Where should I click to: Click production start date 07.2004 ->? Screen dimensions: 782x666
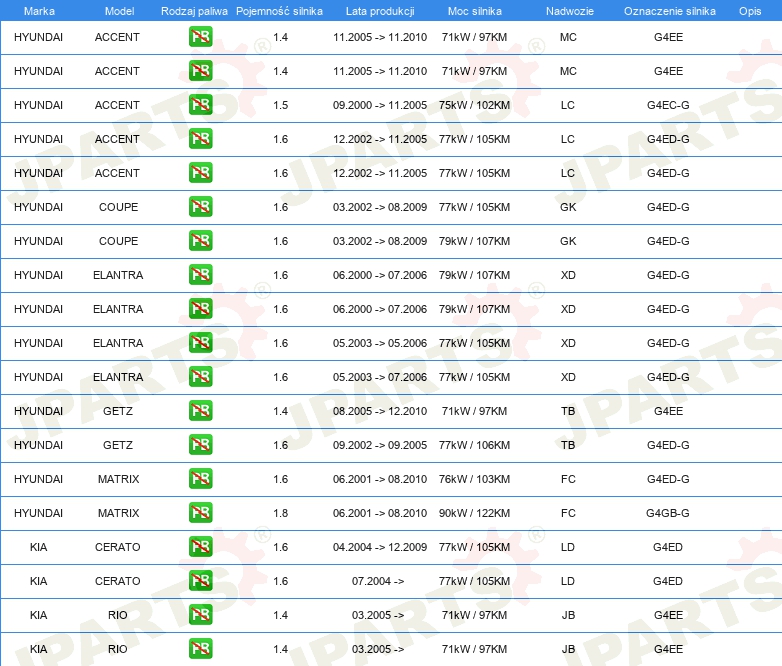click(378, 581)
